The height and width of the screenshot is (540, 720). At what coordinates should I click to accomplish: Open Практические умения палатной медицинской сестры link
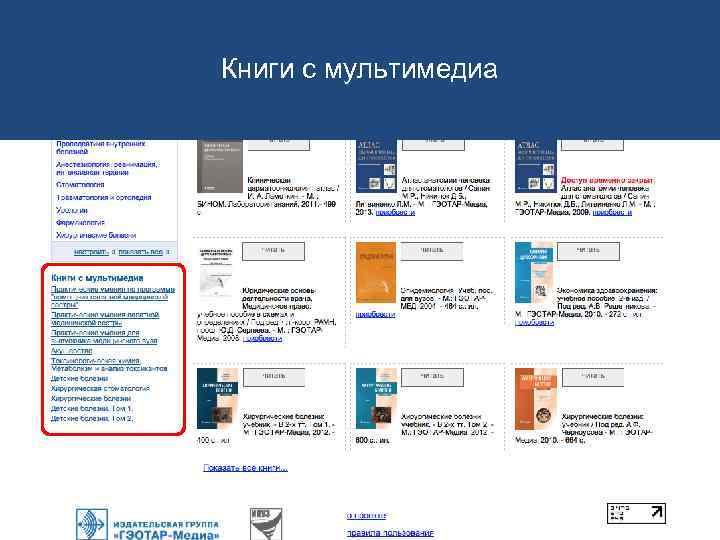coord(105,319)
